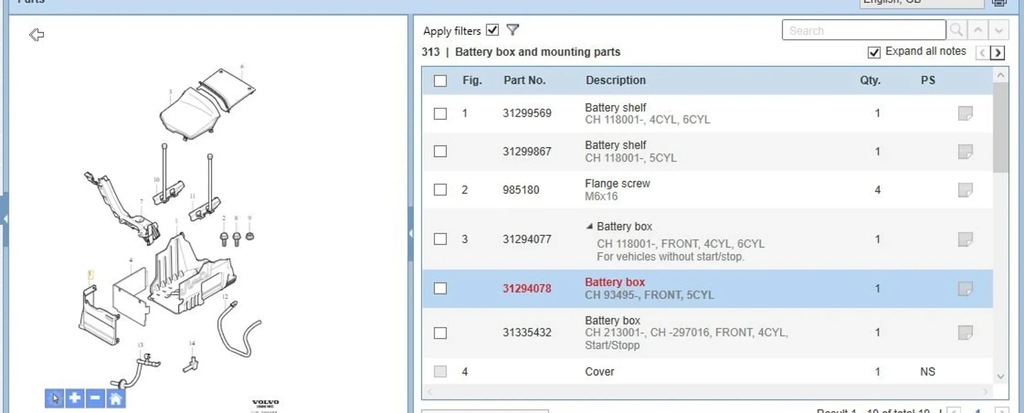The image size is (1024, 413).
Task: Click in the Search input field
Action: (x=863, y=30)
